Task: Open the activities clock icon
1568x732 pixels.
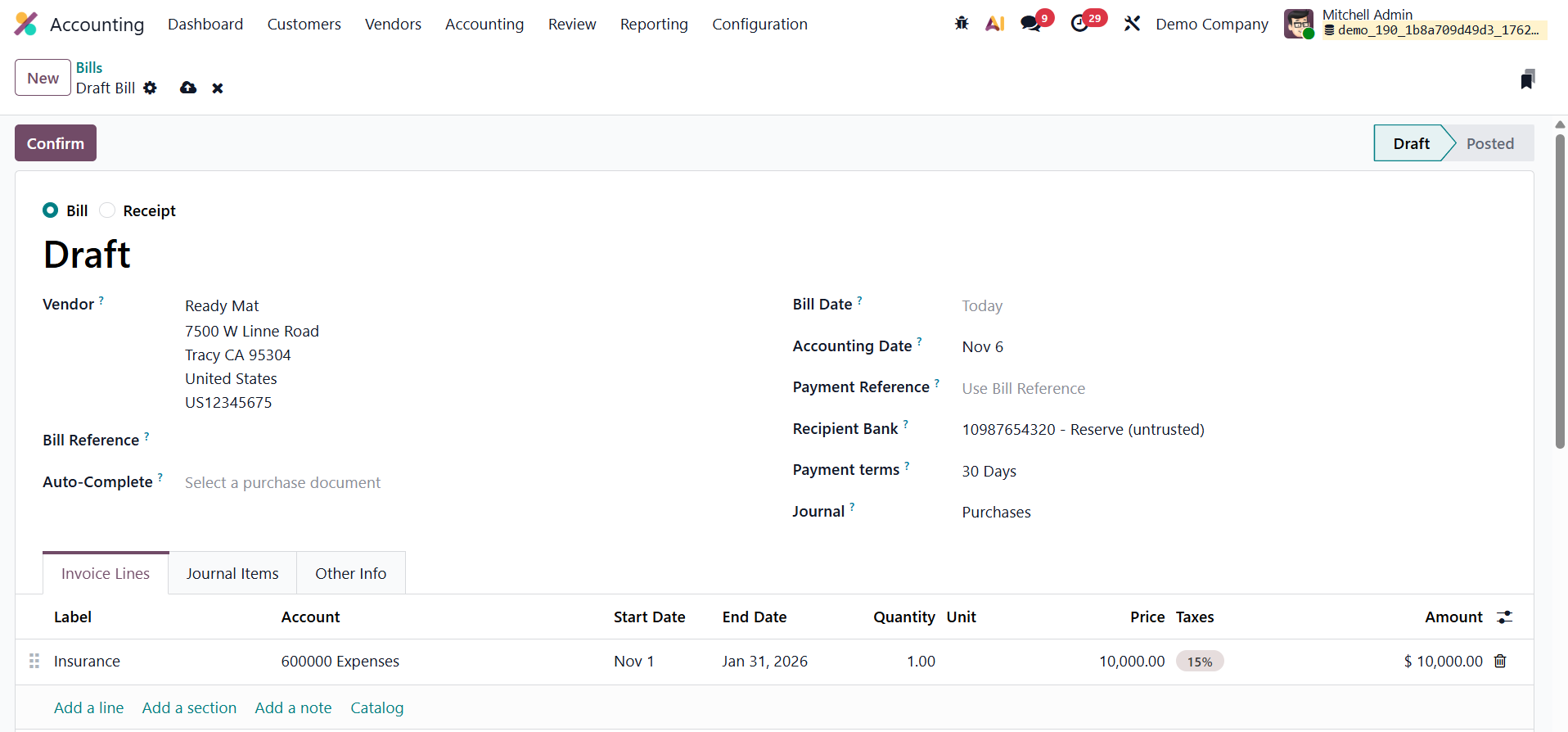Action: pyautogui.click(x=1080, y=24)
